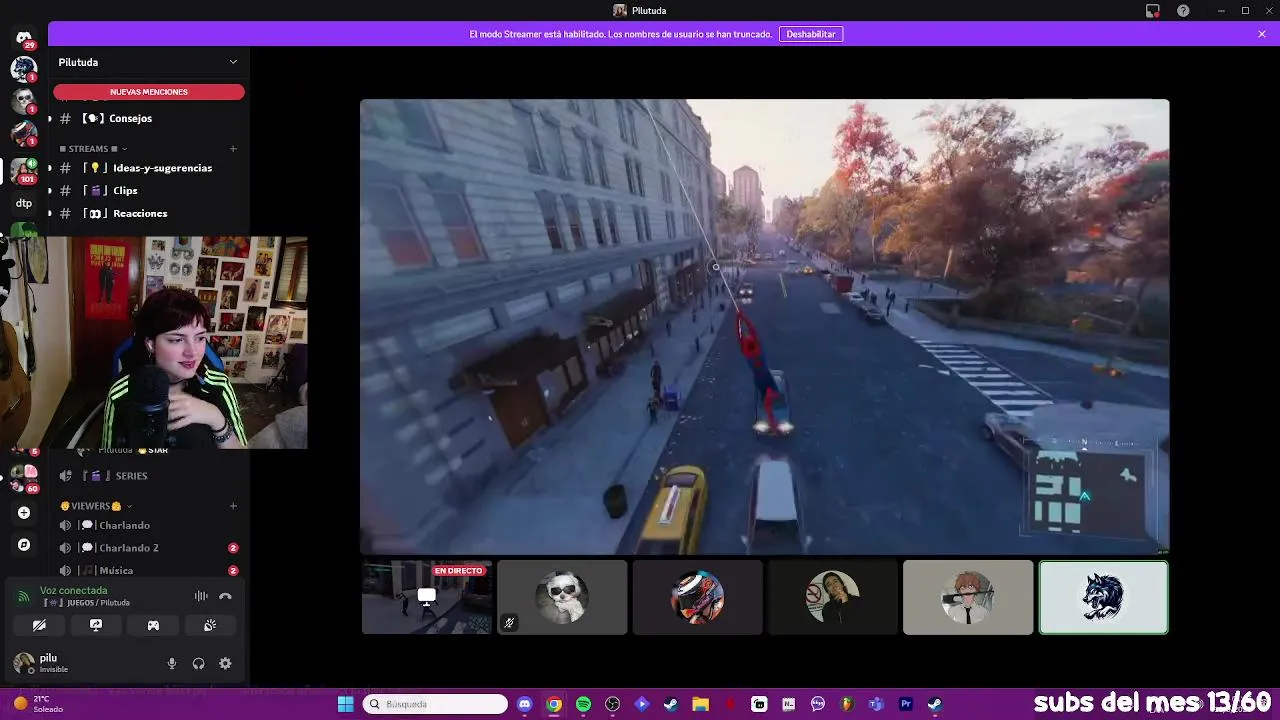Open the Consejos channel
Viewport: 1280px width, 720px height.
pyautogui.click(x=148, y=118)
